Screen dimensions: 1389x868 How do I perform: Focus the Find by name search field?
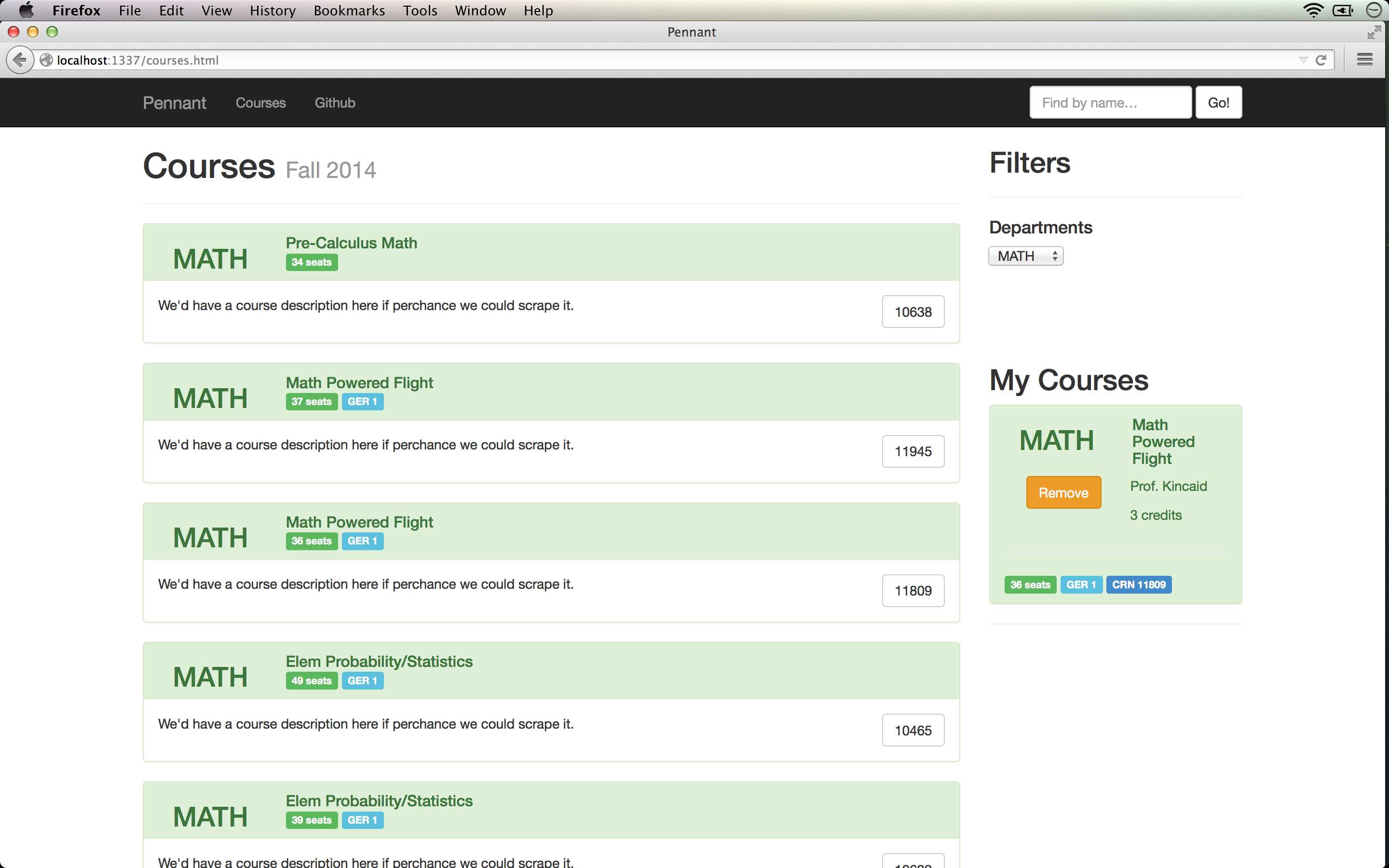[x=1110, y=103]
